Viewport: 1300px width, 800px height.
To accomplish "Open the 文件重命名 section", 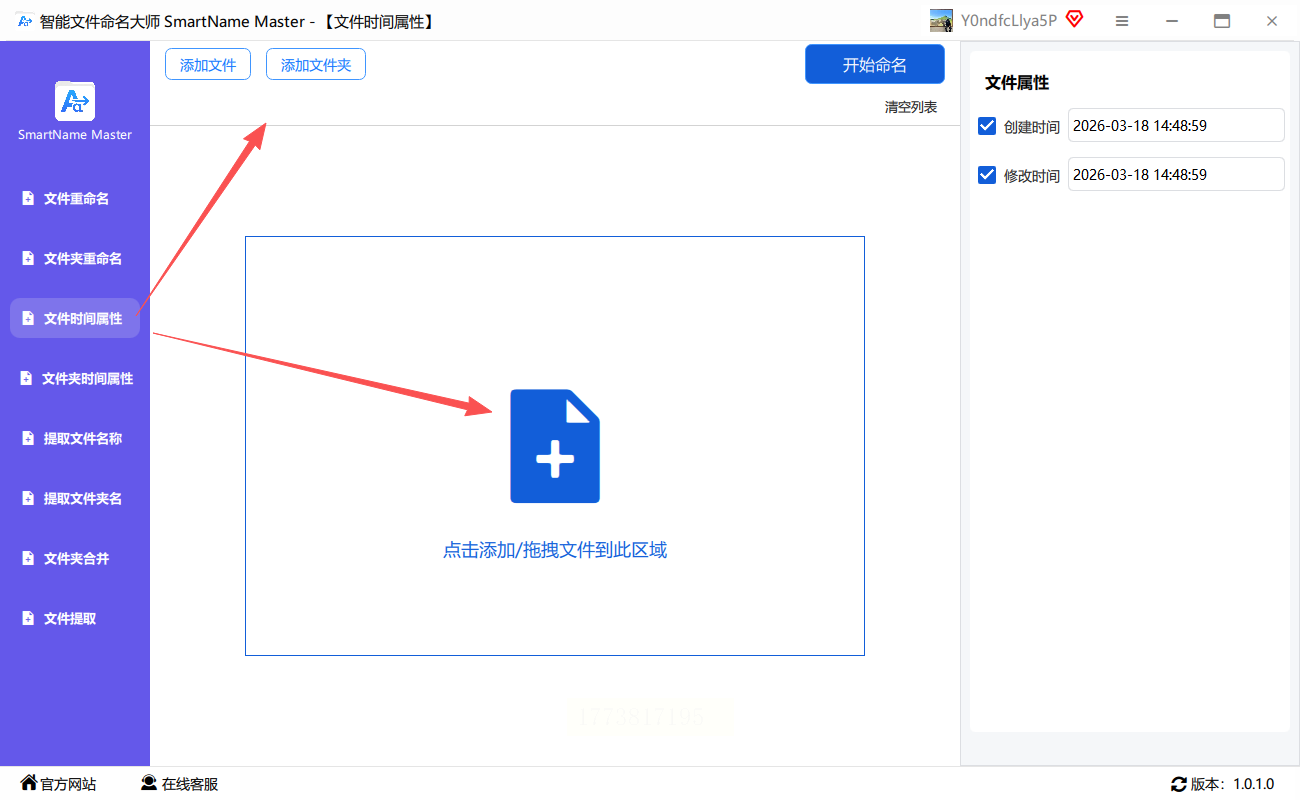I will 75,198.
